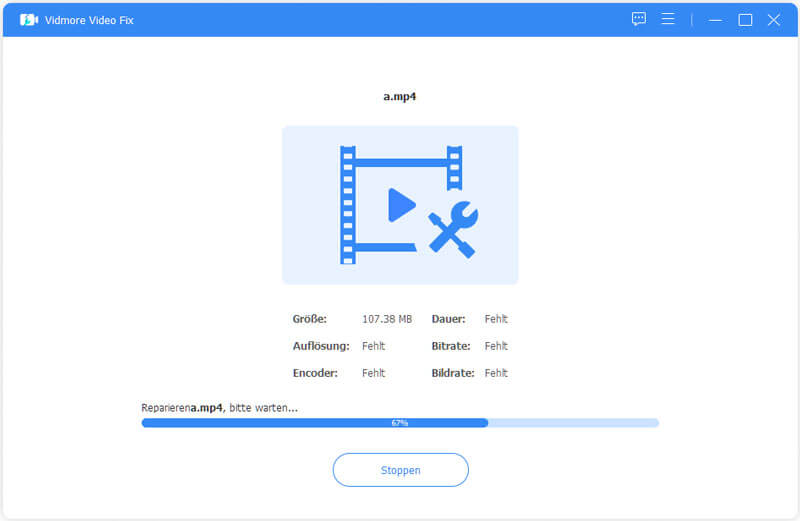Click the Reparieren a.mp4 status message
This screenshot has height=521, width=800.
219,408
